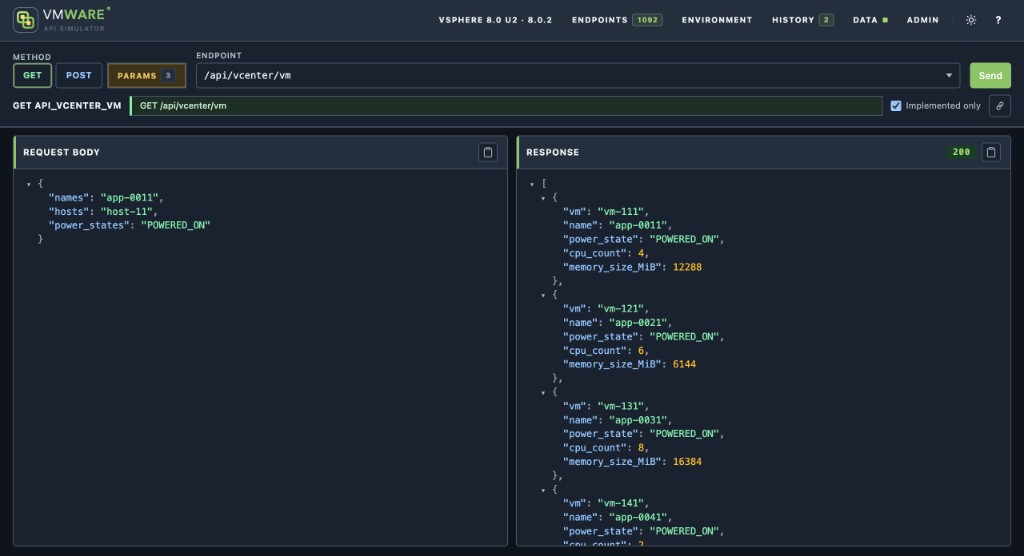Click the "vm-131" value in response
The height and width of the screenshot is (556, 1024).
tap(620, 406)
